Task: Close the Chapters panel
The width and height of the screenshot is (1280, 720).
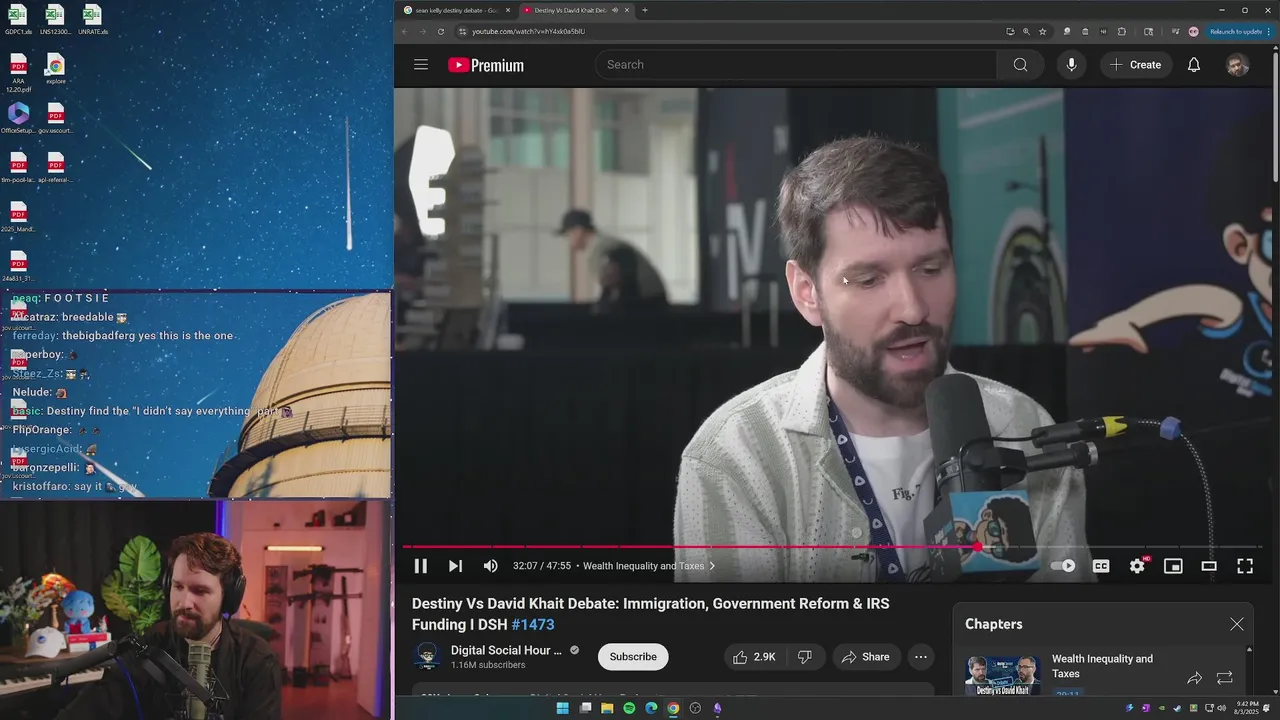Action: (1237, 624)
